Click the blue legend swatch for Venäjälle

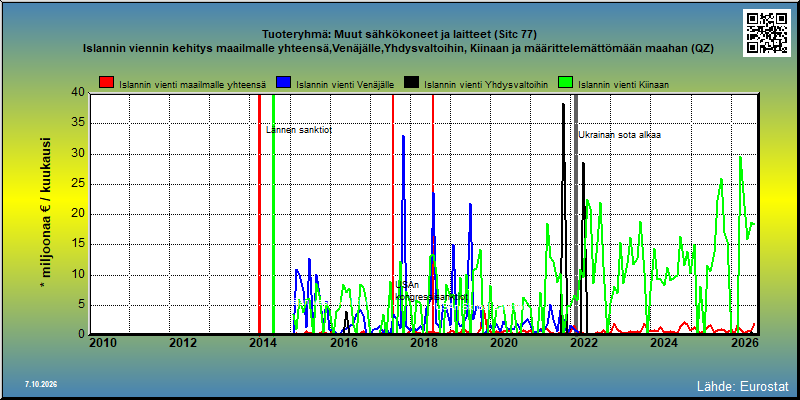point(284,83)
